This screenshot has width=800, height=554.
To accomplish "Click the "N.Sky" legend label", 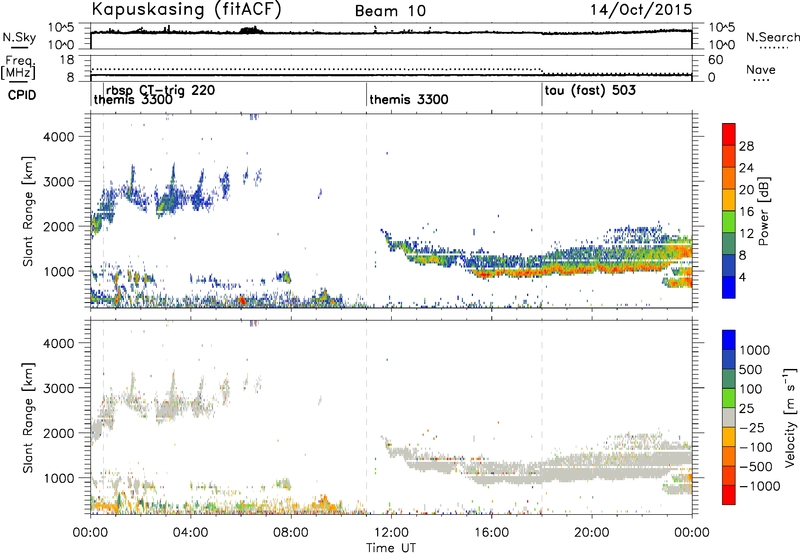I will click(19, 37).
